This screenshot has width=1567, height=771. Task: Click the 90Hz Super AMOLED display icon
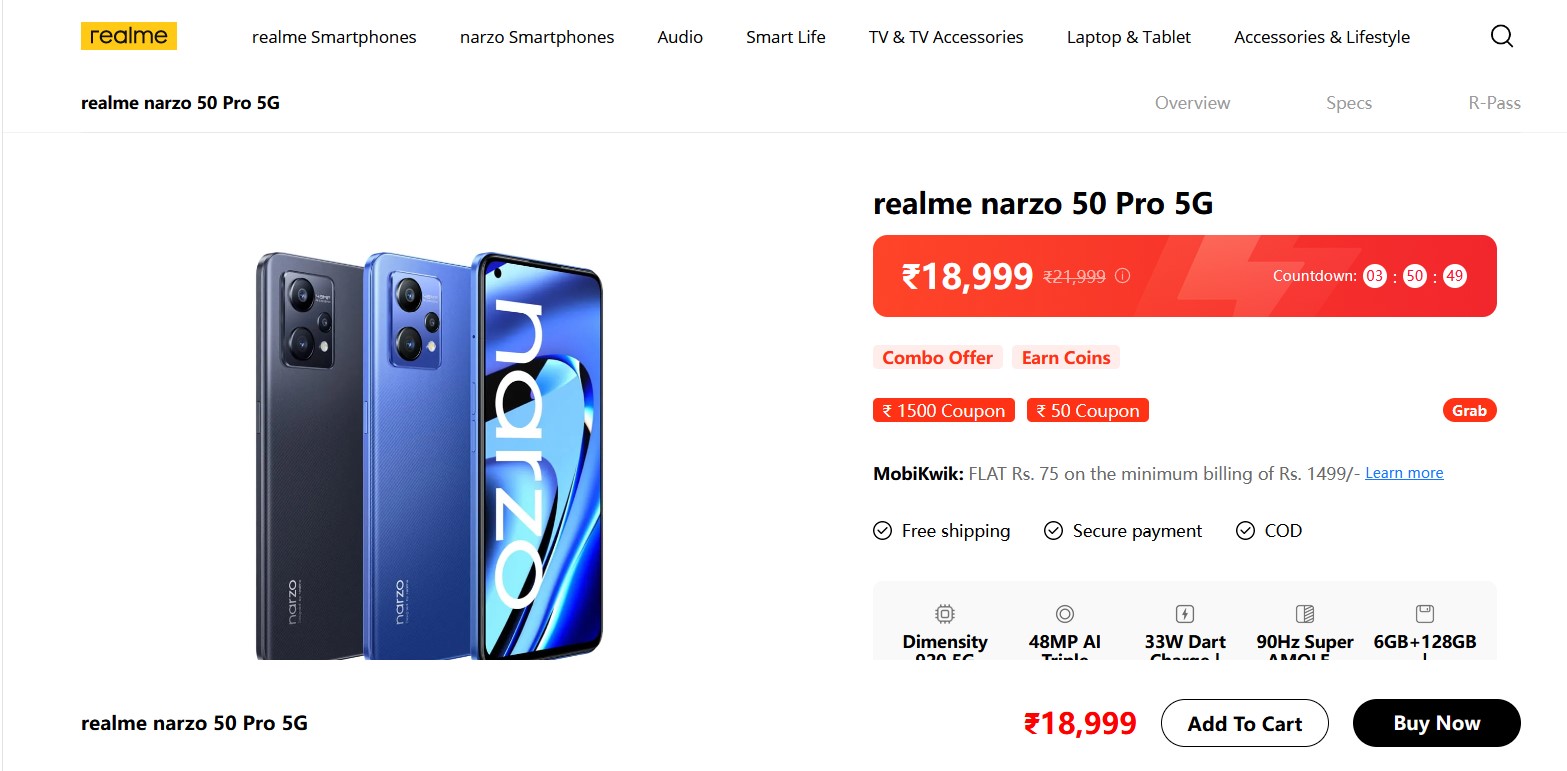click(1304, 614)
